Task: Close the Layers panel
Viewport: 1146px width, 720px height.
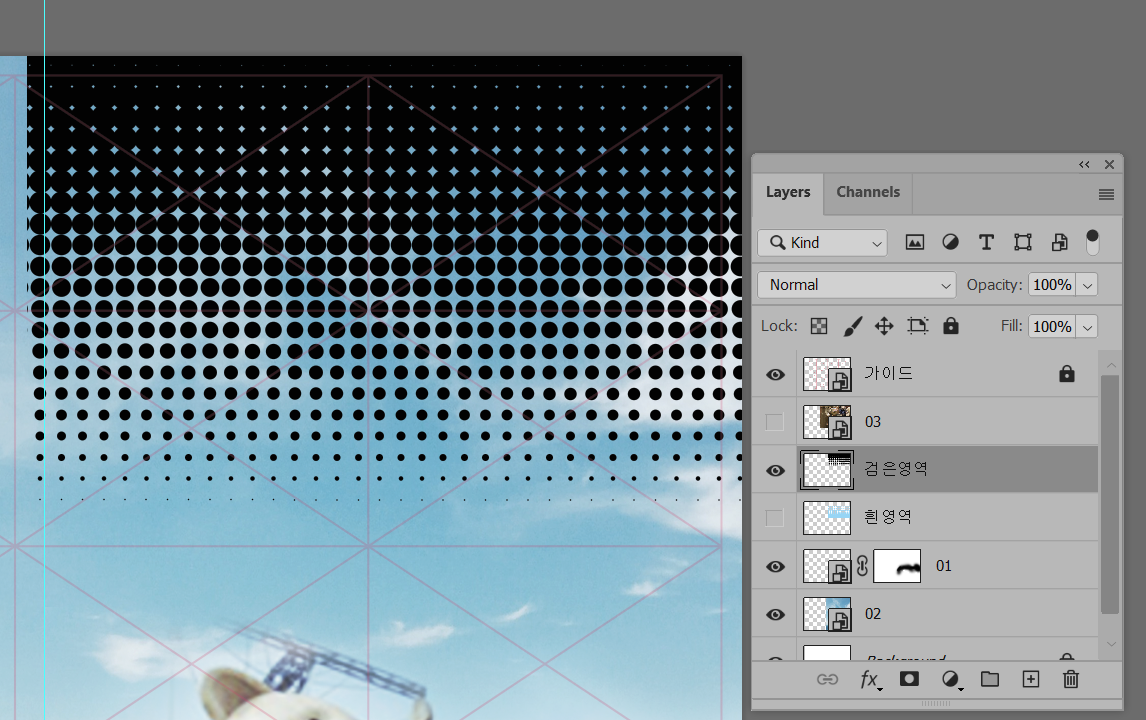Action: point(1109,164)
